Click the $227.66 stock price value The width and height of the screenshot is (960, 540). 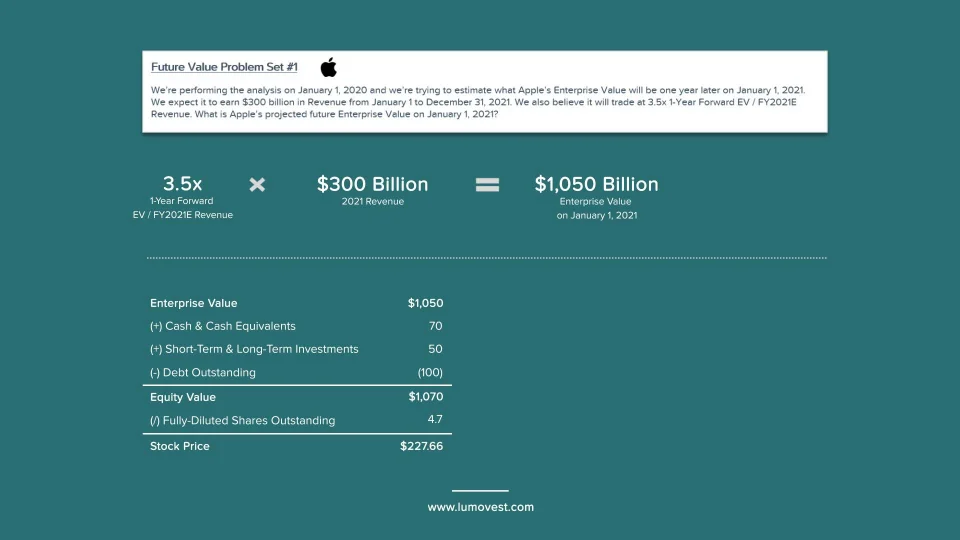point(421,446)
